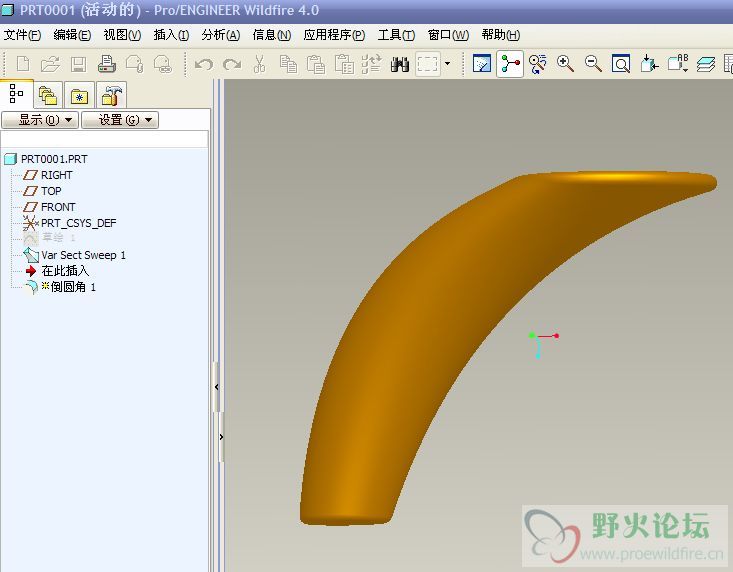Select the TOP datum plane
The image size is (733, 572).
[x=42, y=191]
